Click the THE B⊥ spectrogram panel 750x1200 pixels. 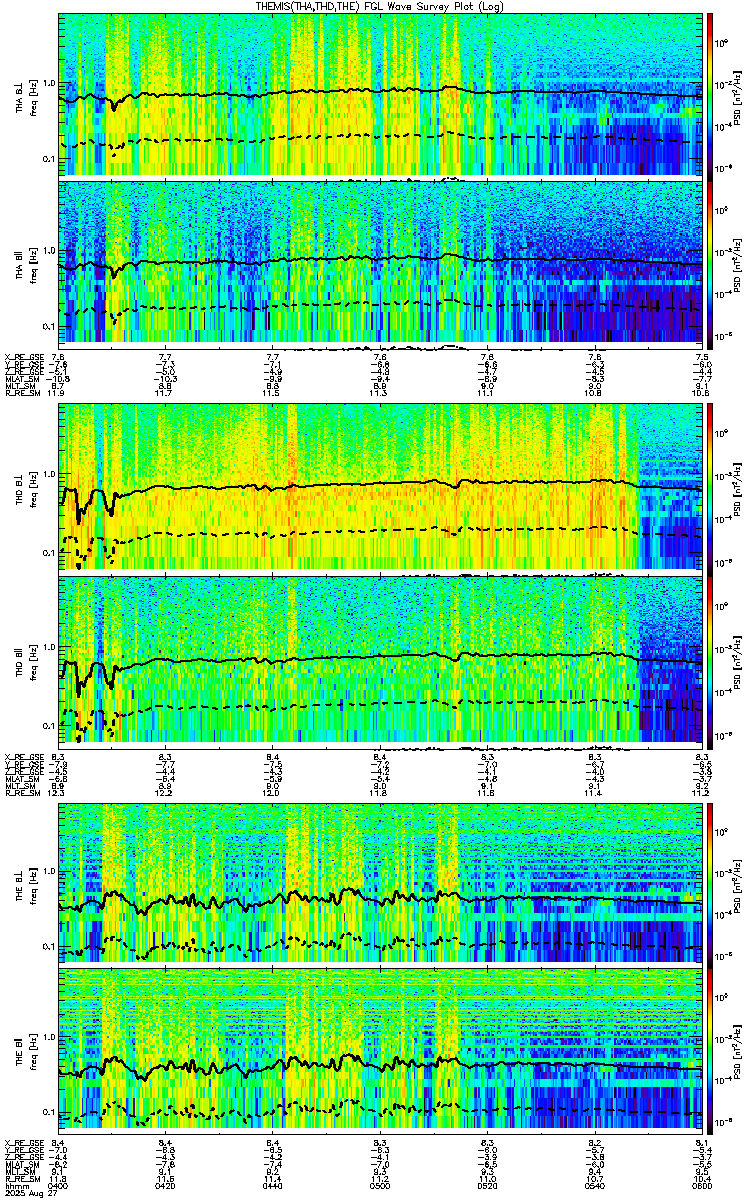tap(379, 882)
